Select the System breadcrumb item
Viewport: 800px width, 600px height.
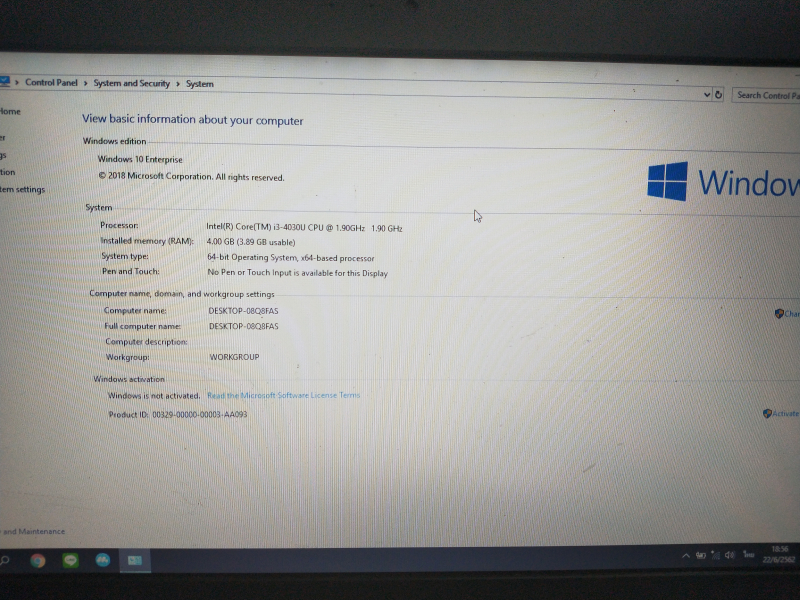point(199,84)
